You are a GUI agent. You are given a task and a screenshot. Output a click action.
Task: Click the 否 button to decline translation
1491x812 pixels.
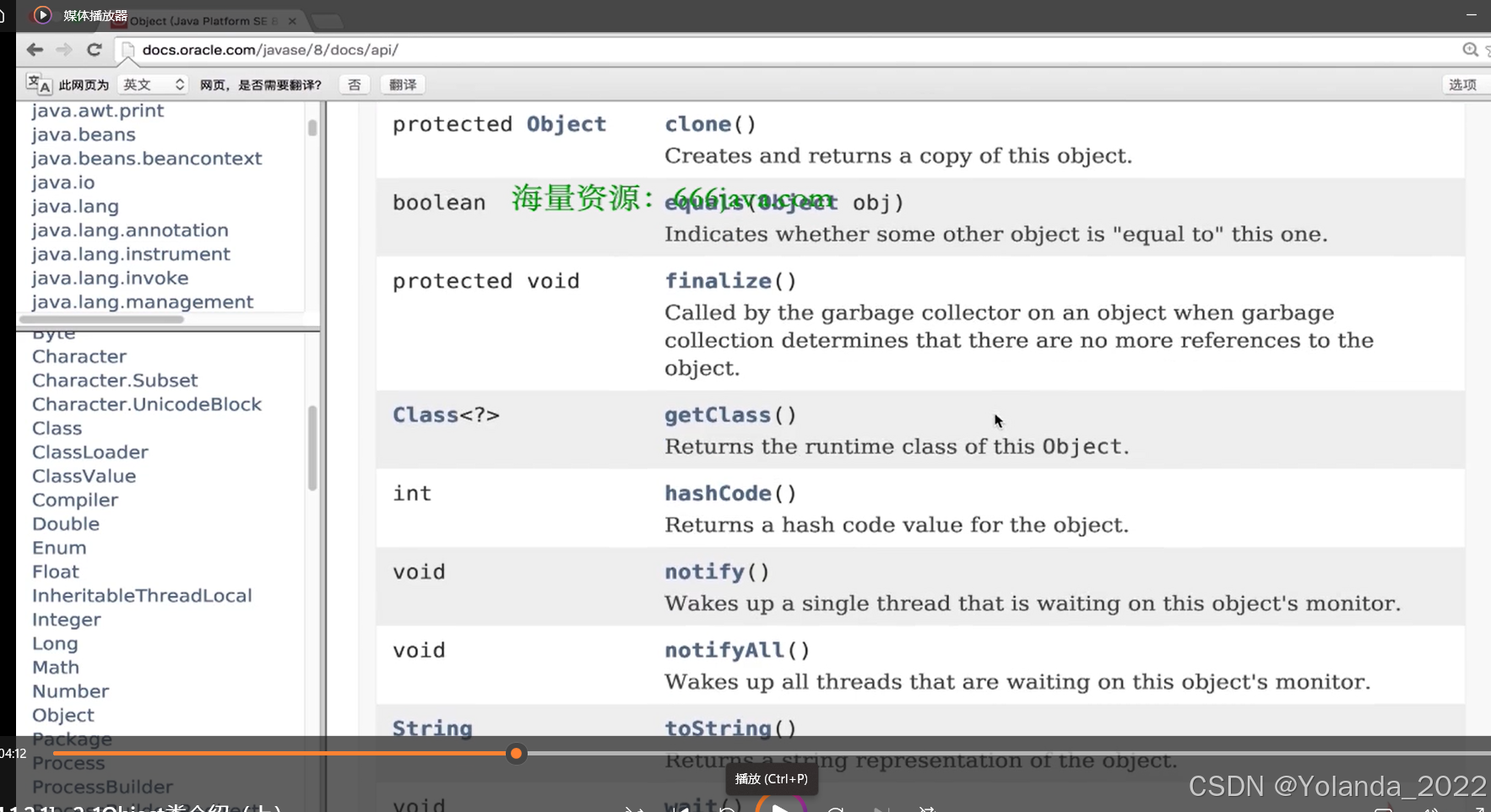pos(355,84)
